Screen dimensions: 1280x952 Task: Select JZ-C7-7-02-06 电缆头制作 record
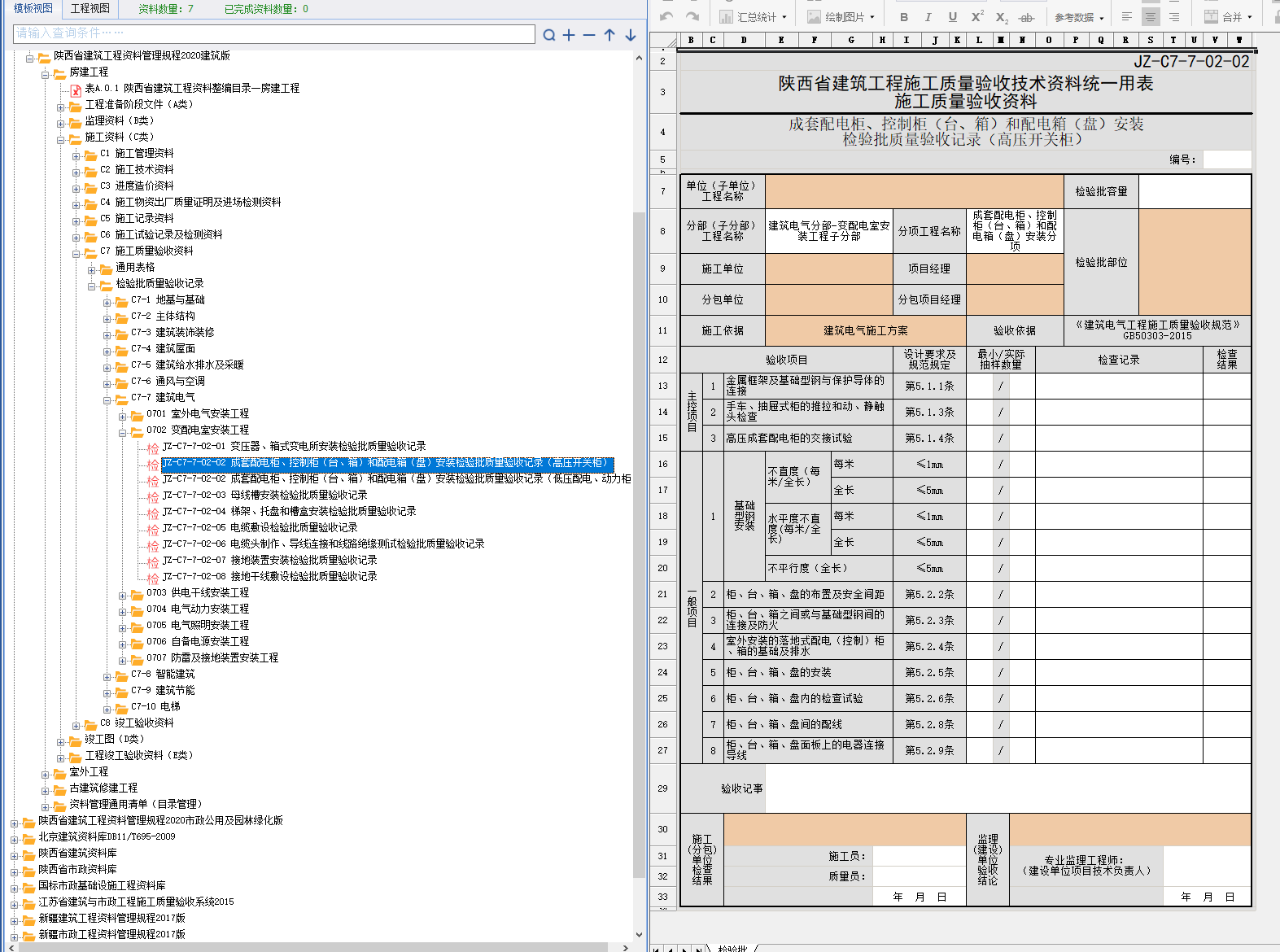pyautogui.click(x=323, y=544)
